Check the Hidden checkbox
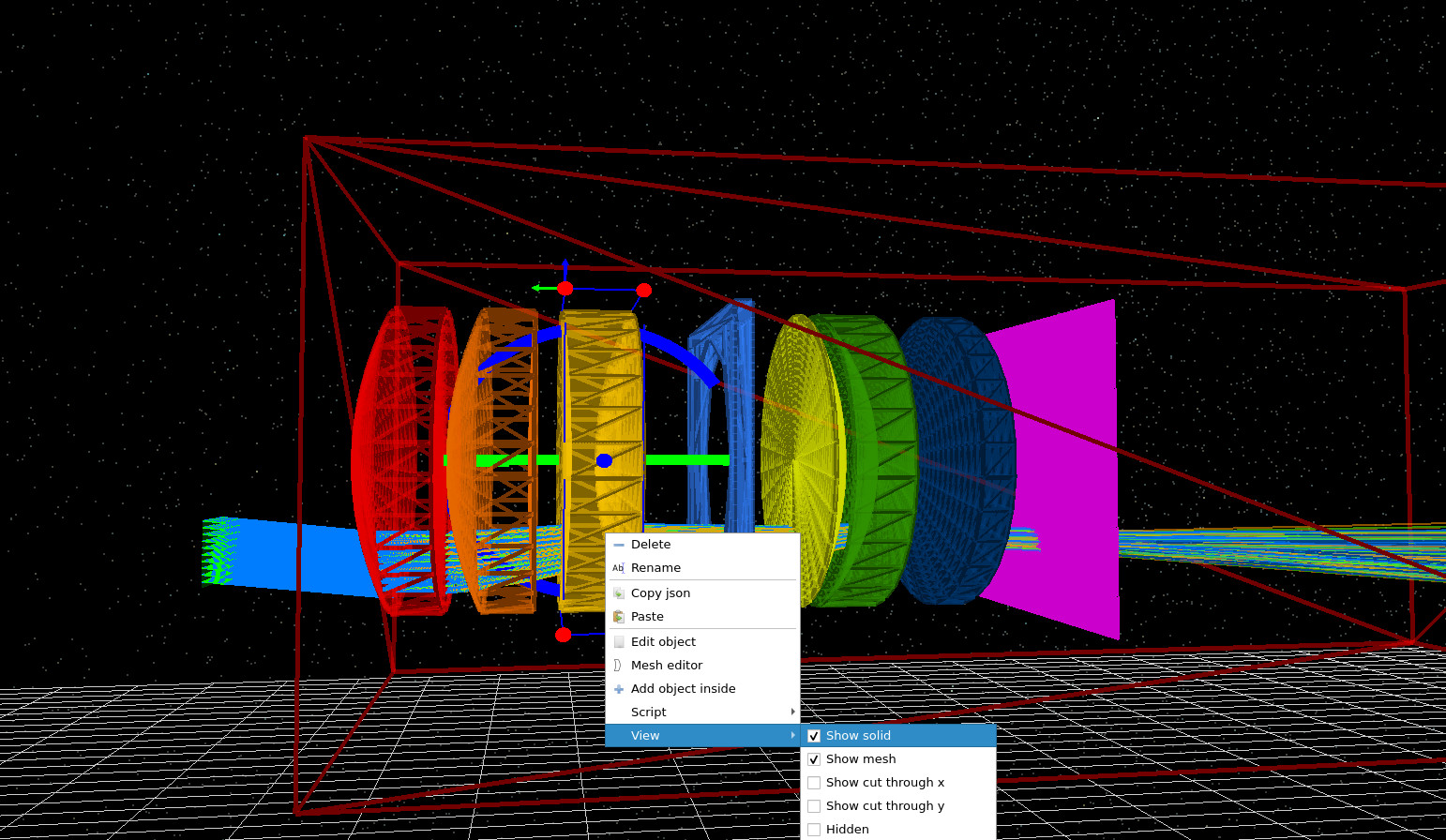Image resolution: width=1446 pixels, height=840 pixels. (814, 830)
